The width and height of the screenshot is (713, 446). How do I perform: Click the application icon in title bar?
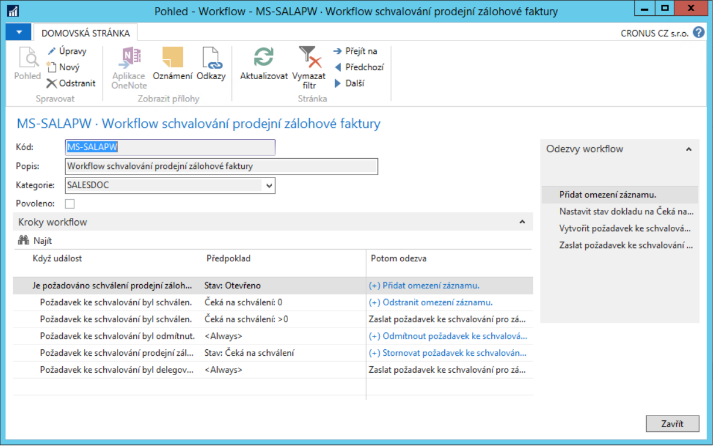click(x=12, y=11)
